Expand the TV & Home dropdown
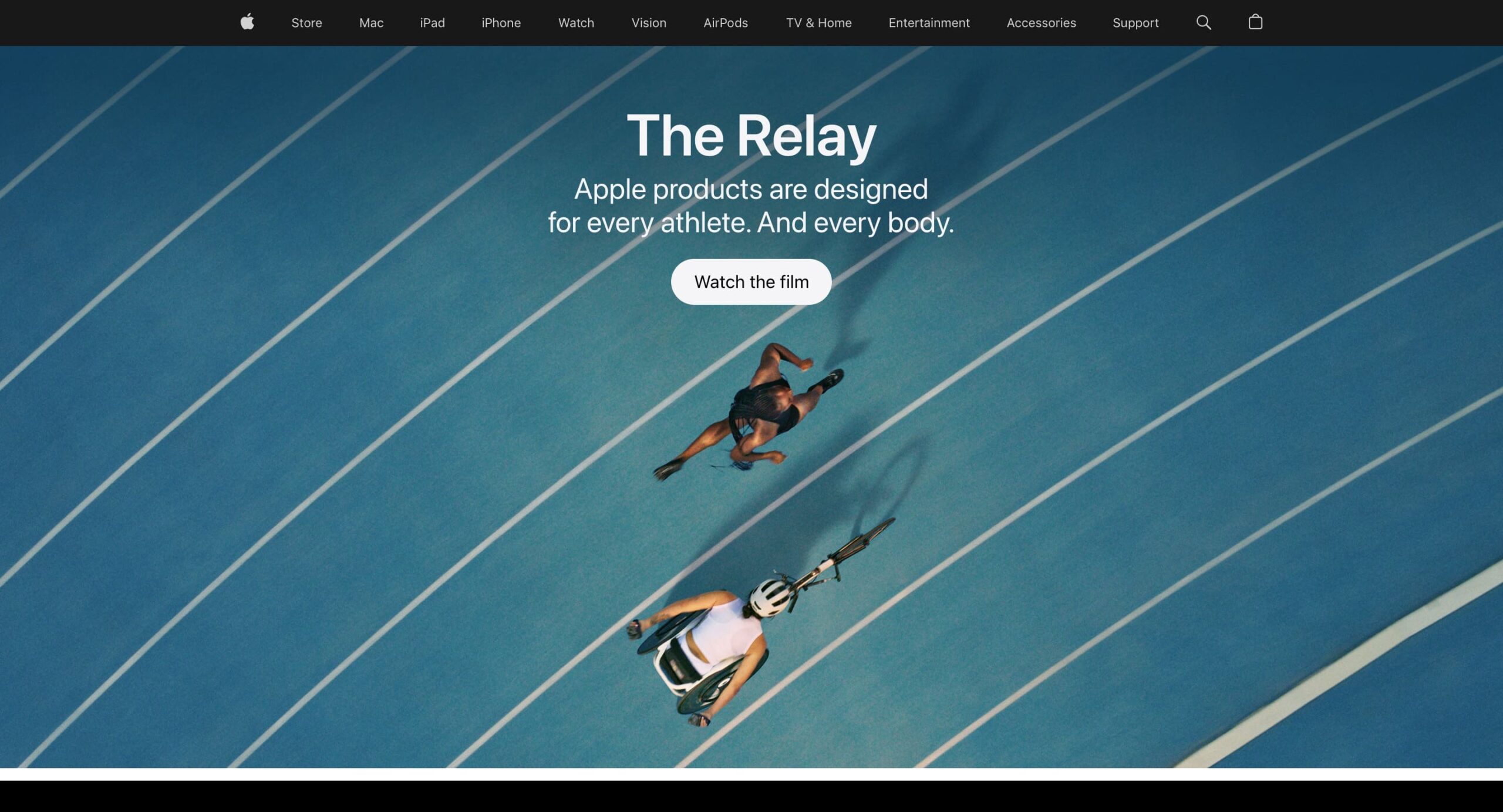The image size is (1503, 812). (818, 22)
